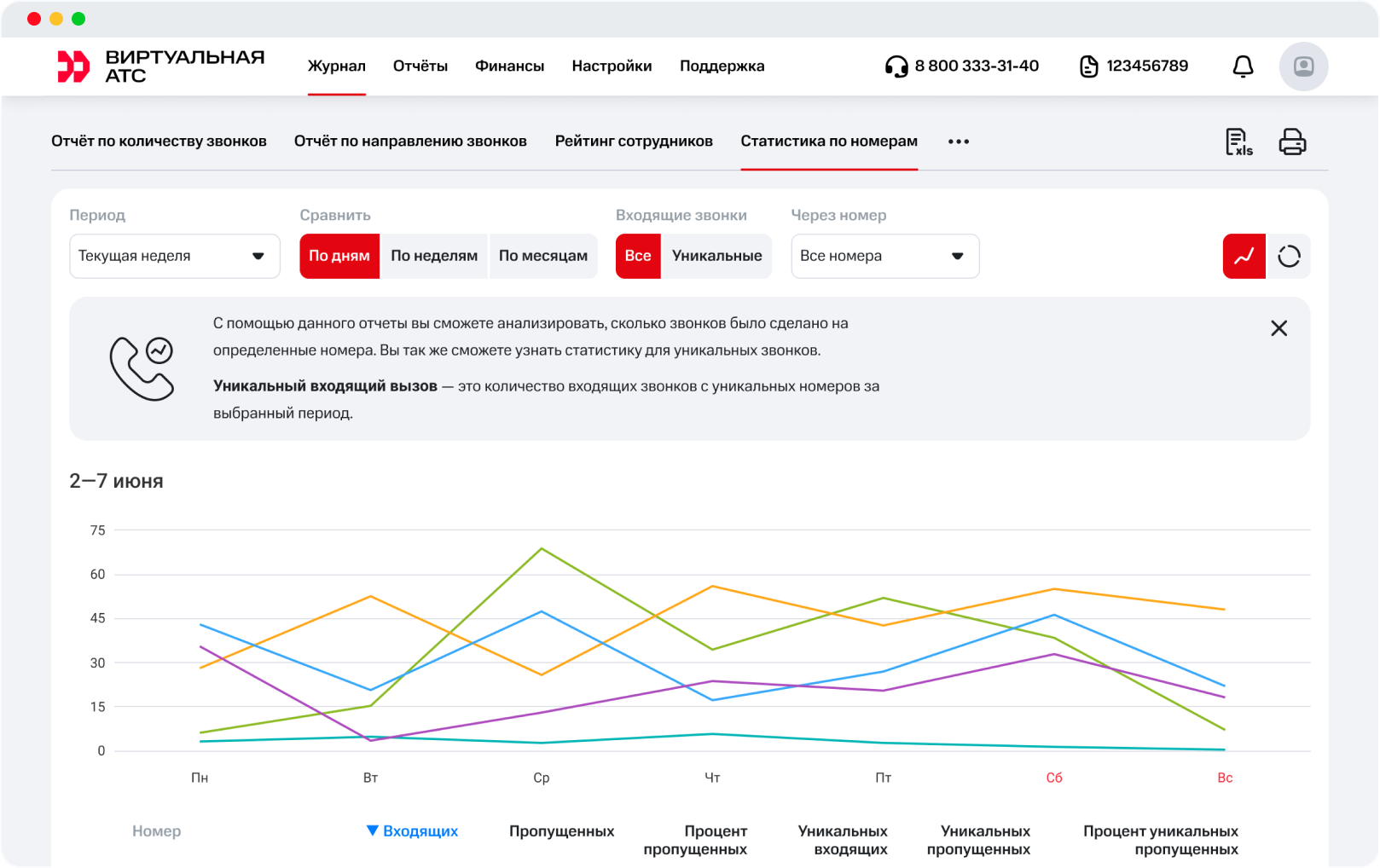The image size is (1380, 868).
Task: Expand the Через номер dropdown Все номера
Action: tap(885, 256)
